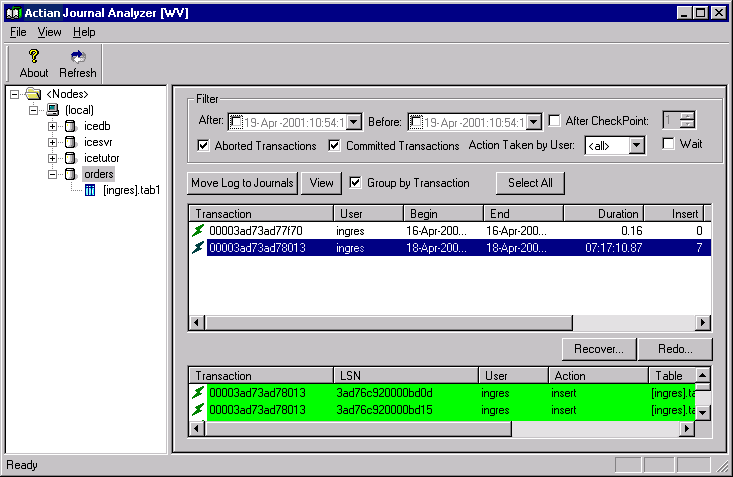Uncheck the Committed Transactions checkbox

coord(335,146)
